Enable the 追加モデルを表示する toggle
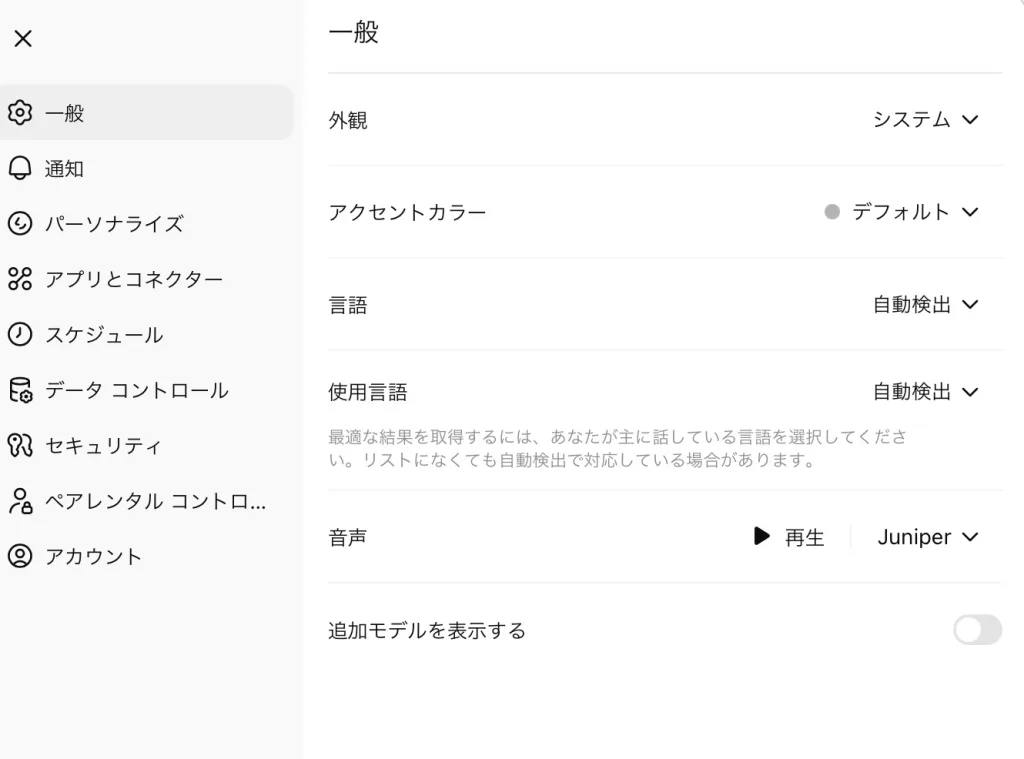Viewport: 1024px width, 759px height. (977, 630)
